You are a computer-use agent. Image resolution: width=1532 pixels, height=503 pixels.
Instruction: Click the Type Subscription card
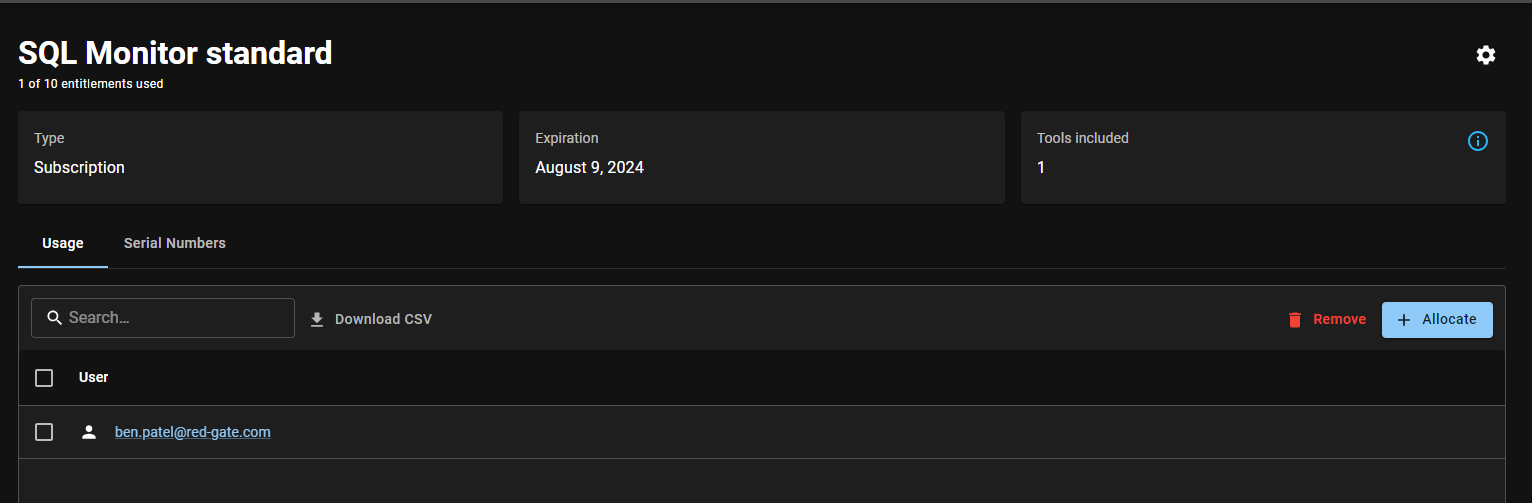[x=260, y=157]
